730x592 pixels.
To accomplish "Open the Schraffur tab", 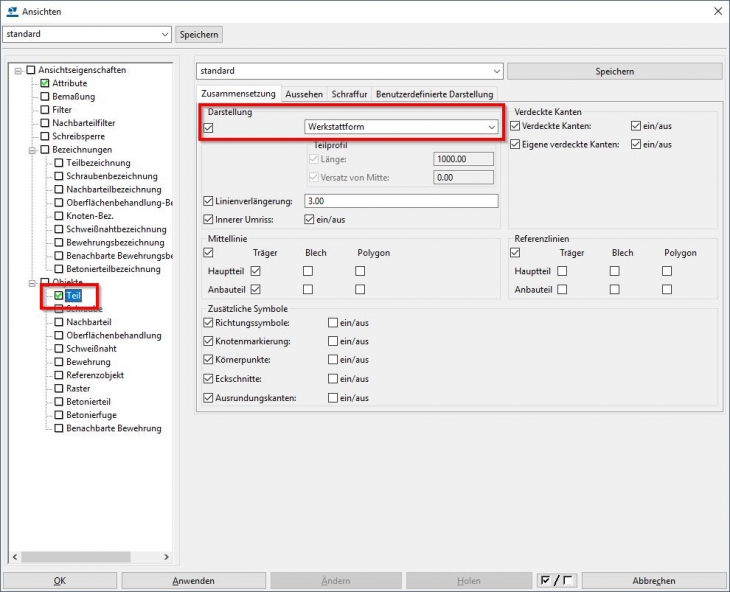I will (349, 94).
